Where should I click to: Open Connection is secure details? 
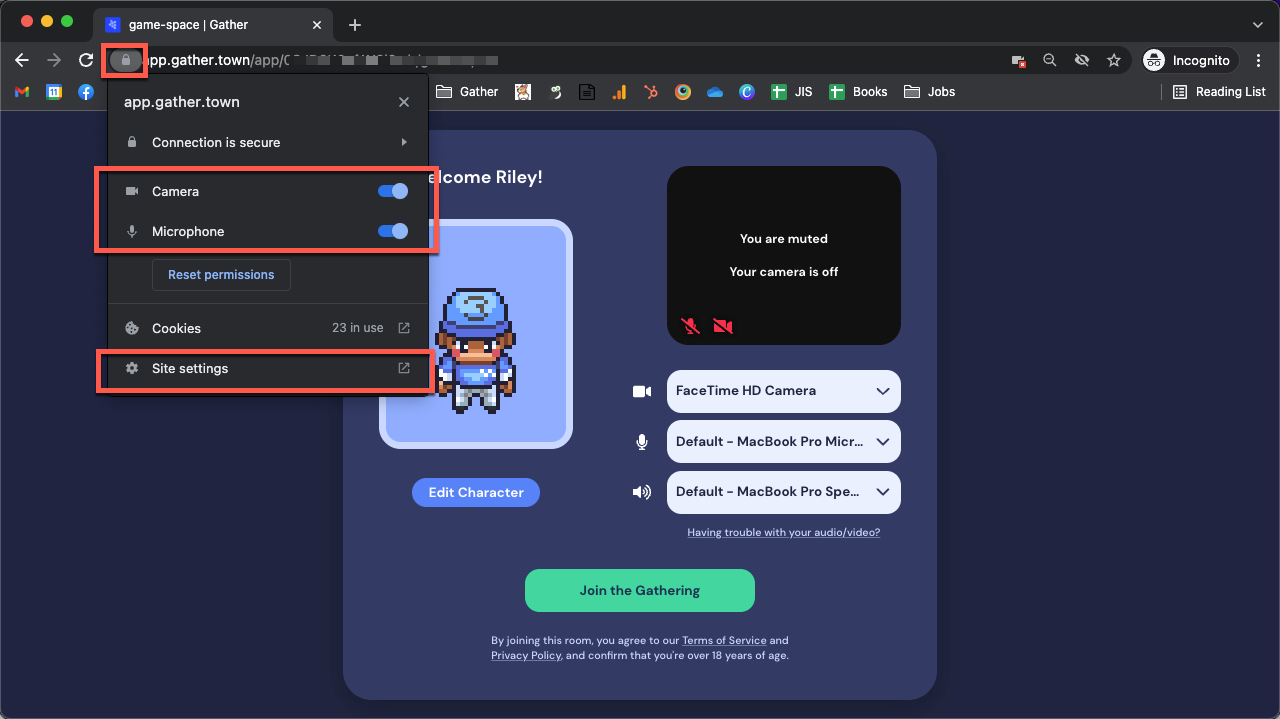click(268, 143)
